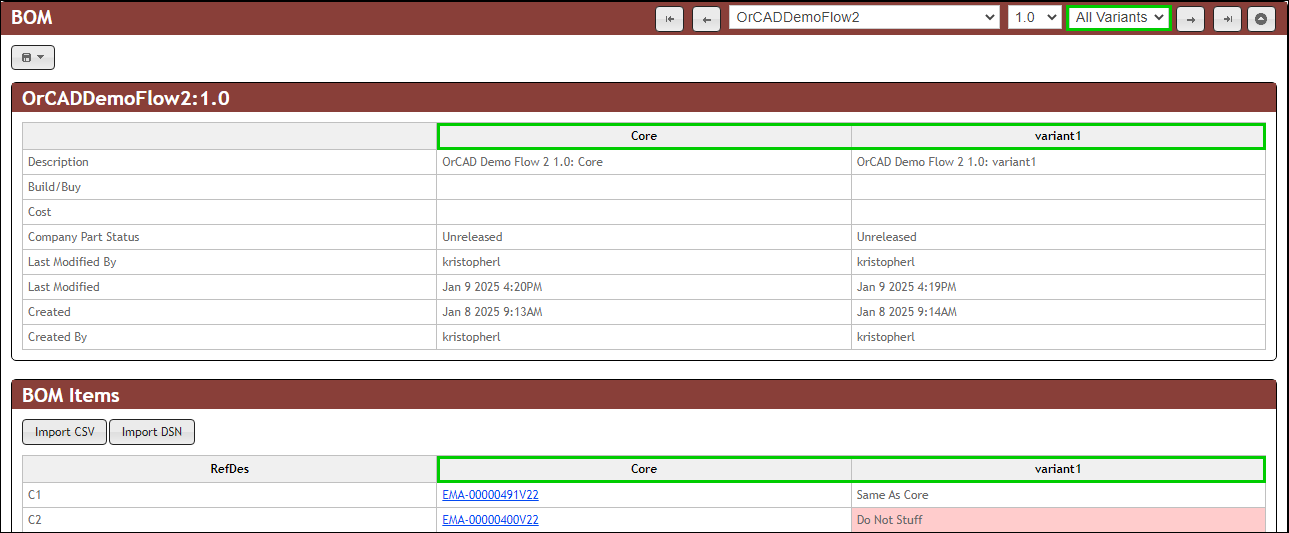Open the All Variants dropdown

point(1119,18)
